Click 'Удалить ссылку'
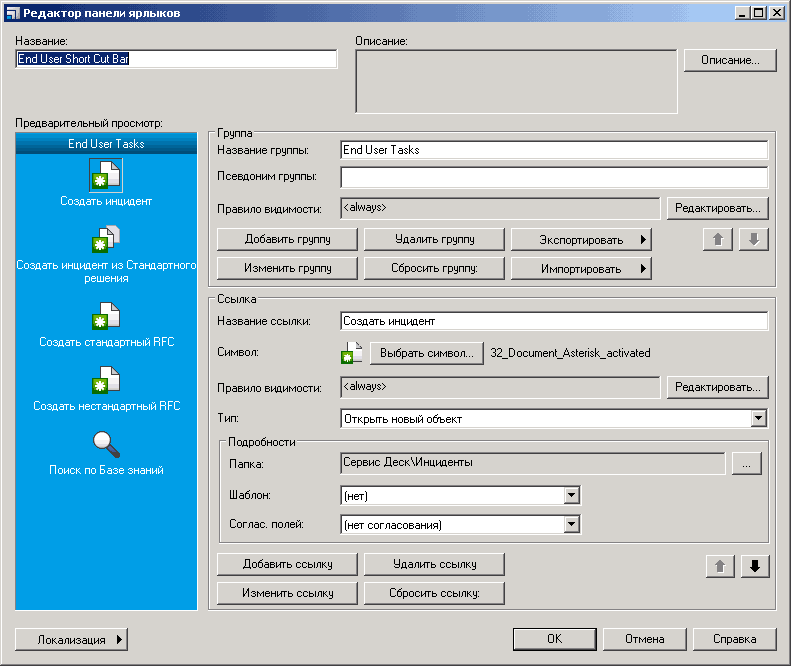 (434, 564)
